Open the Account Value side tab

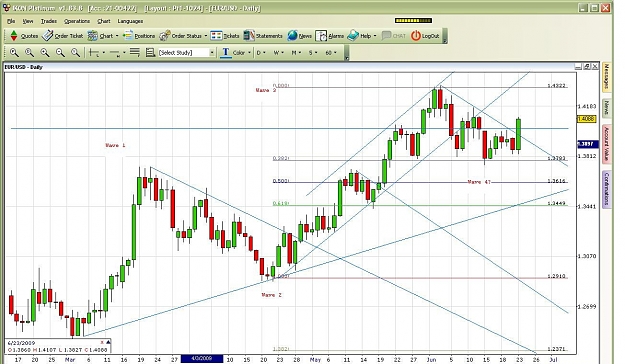606,144
